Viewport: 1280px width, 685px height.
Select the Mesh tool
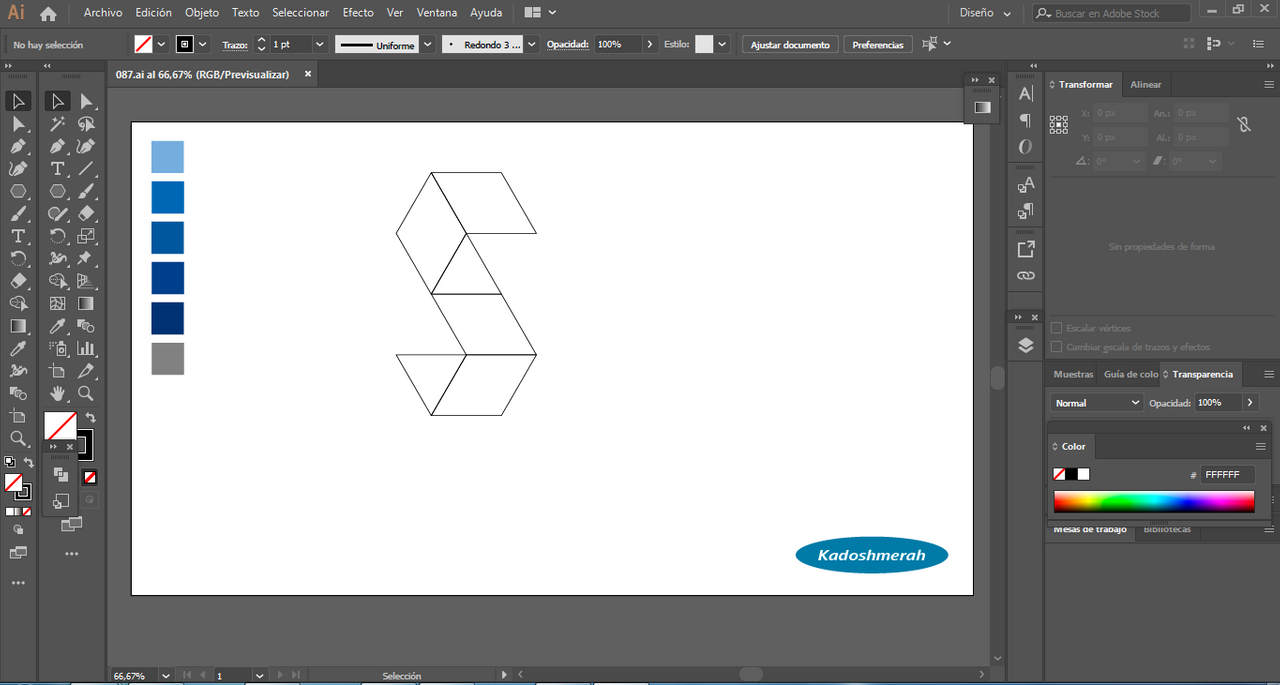click(x=58, y=304)
